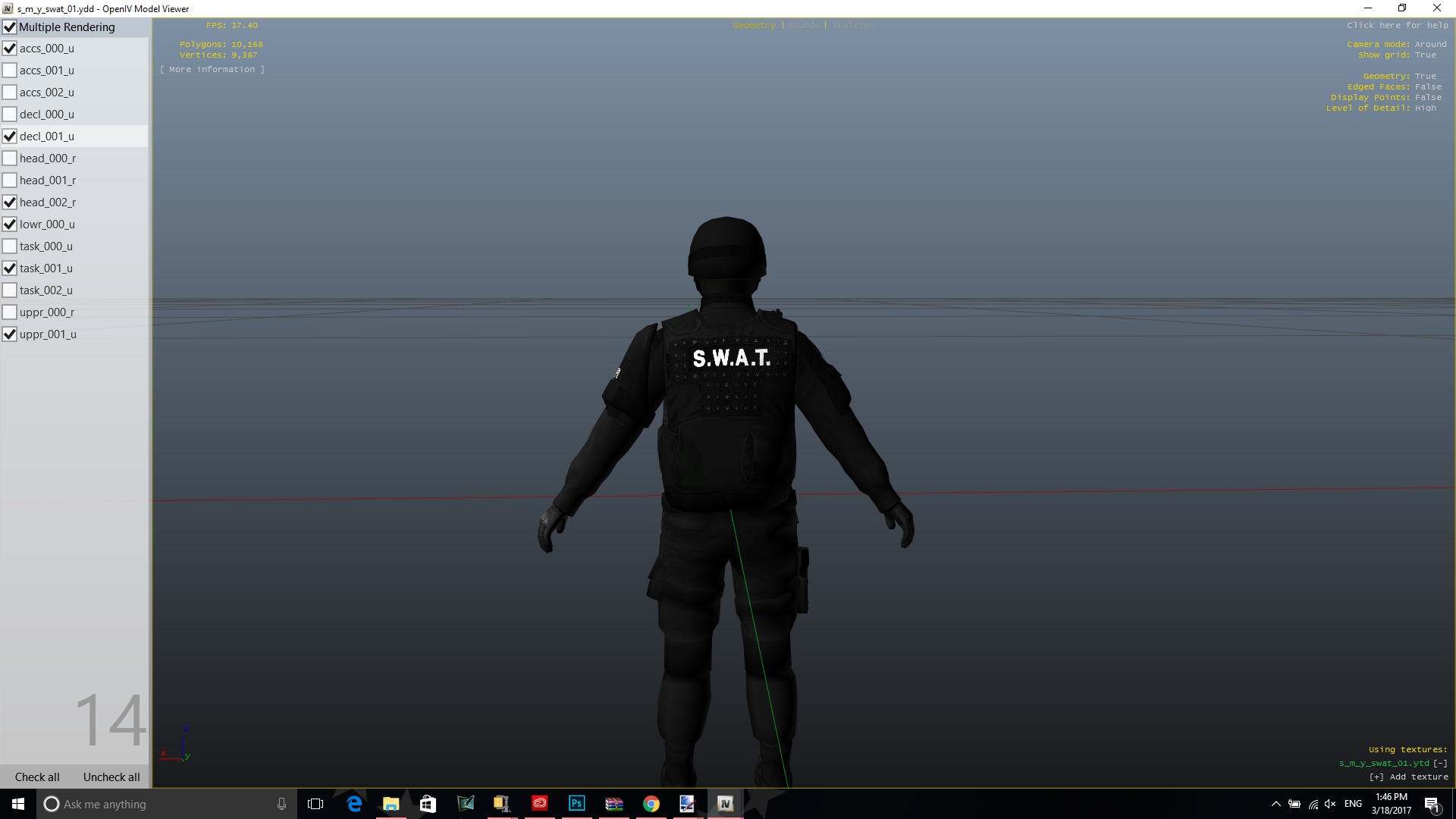This screenshot has width=1456, height=819.
Task: Click the Uncheck all button
Action: coord(111,777)
